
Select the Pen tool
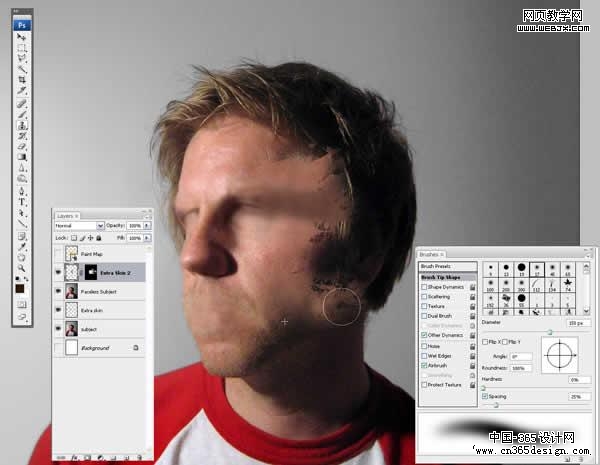[x=22, y=191]
